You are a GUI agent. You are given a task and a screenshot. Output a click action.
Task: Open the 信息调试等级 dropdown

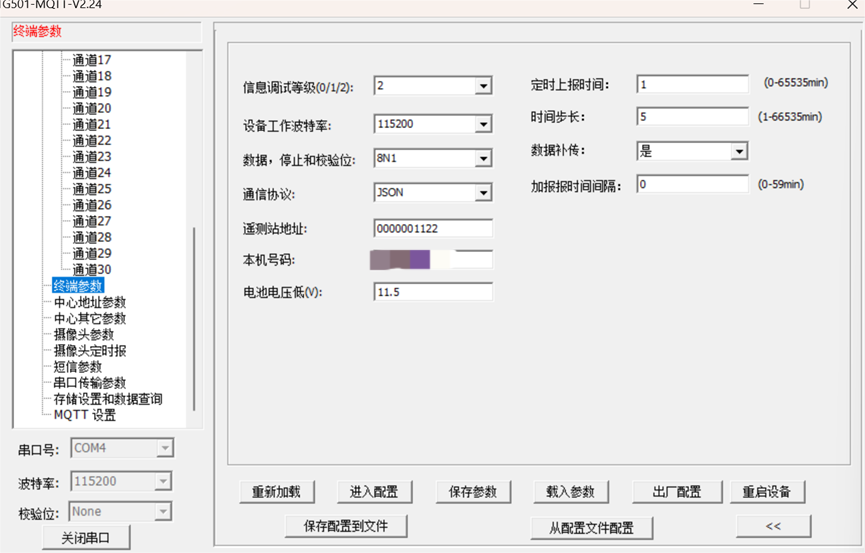(483, 87)
